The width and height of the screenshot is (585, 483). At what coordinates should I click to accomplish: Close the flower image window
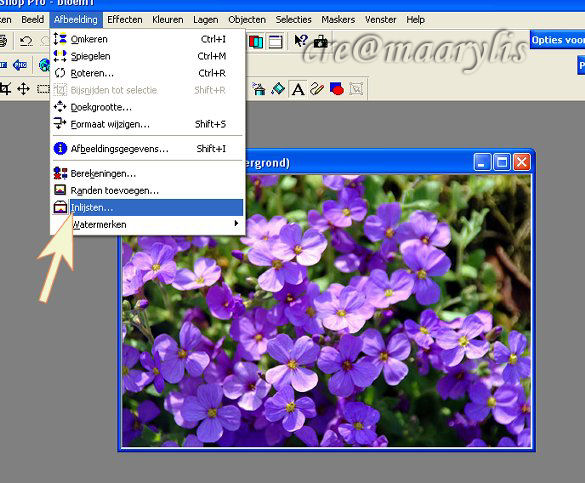[522, 162]
